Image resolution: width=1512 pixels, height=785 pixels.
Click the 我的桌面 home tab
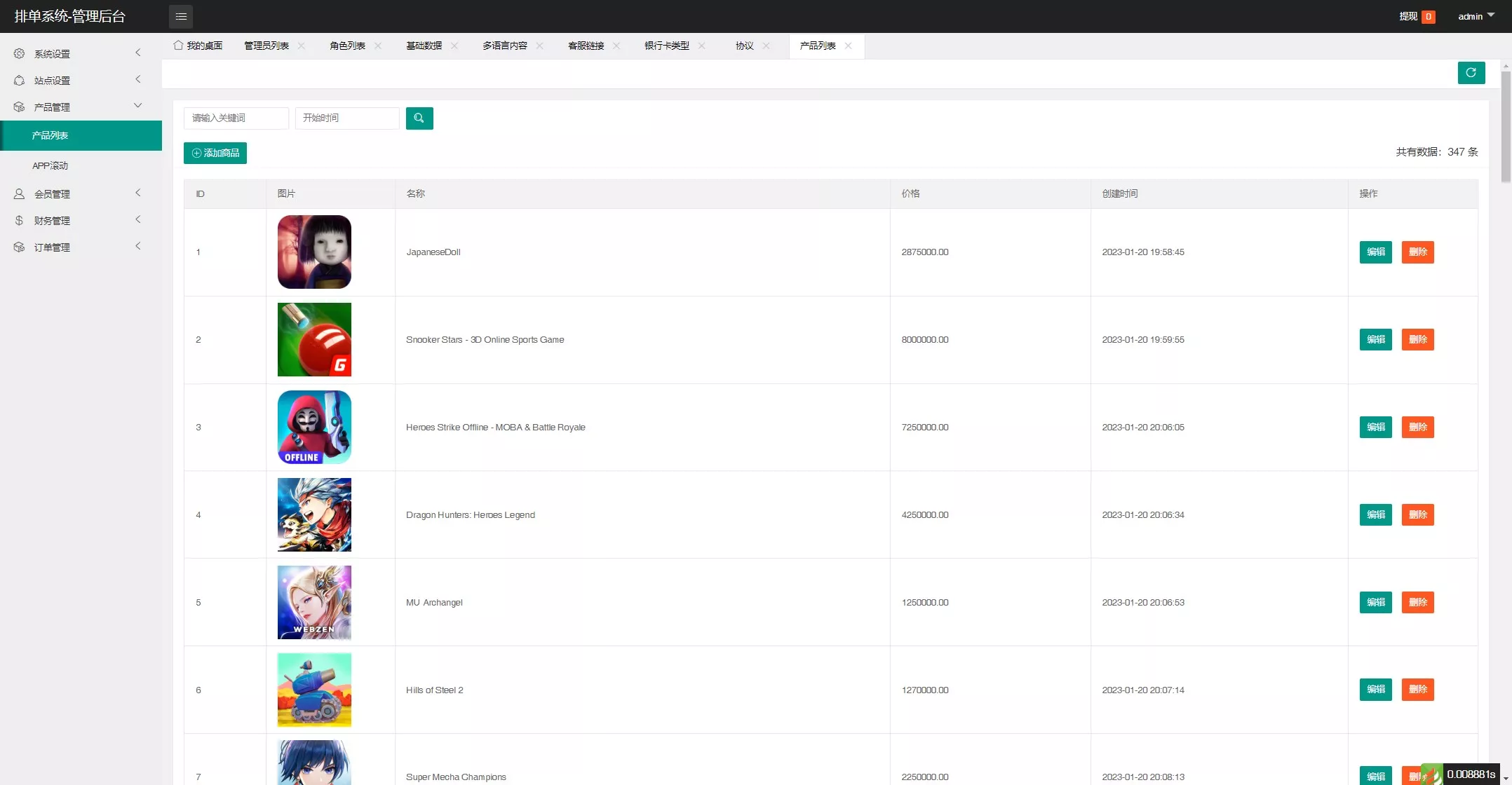coord(198,46)
